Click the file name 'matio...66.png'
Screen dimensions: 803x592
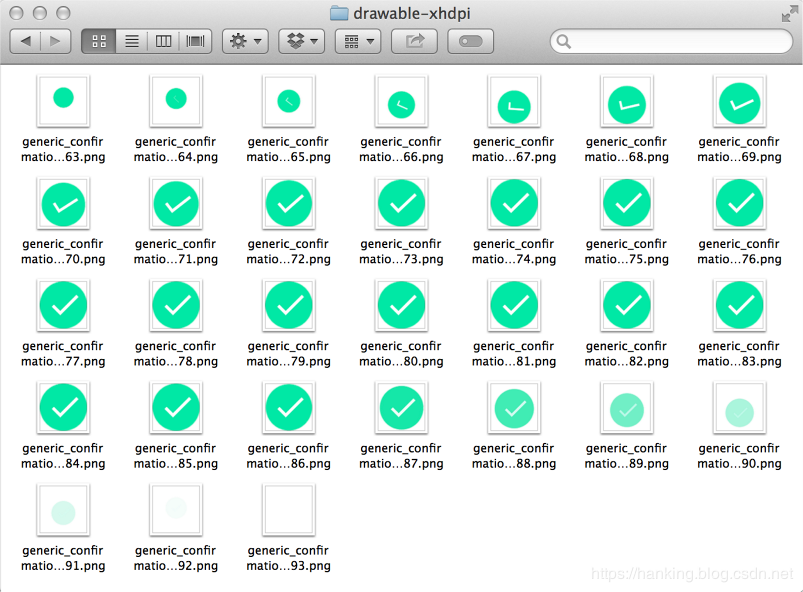pos(401,157)
